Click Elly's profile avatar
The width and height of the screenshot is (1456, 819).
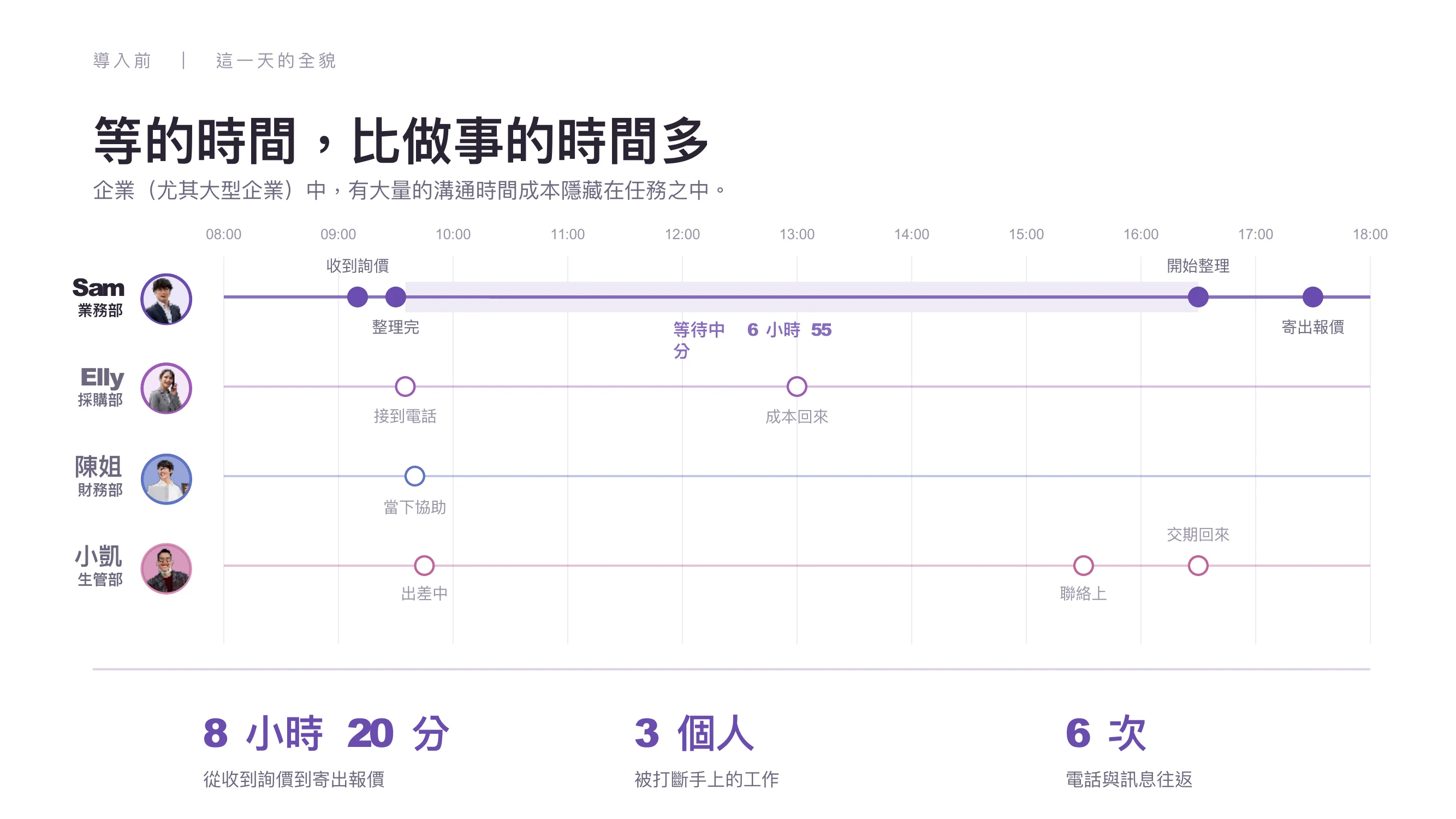(x=166, y=388)
